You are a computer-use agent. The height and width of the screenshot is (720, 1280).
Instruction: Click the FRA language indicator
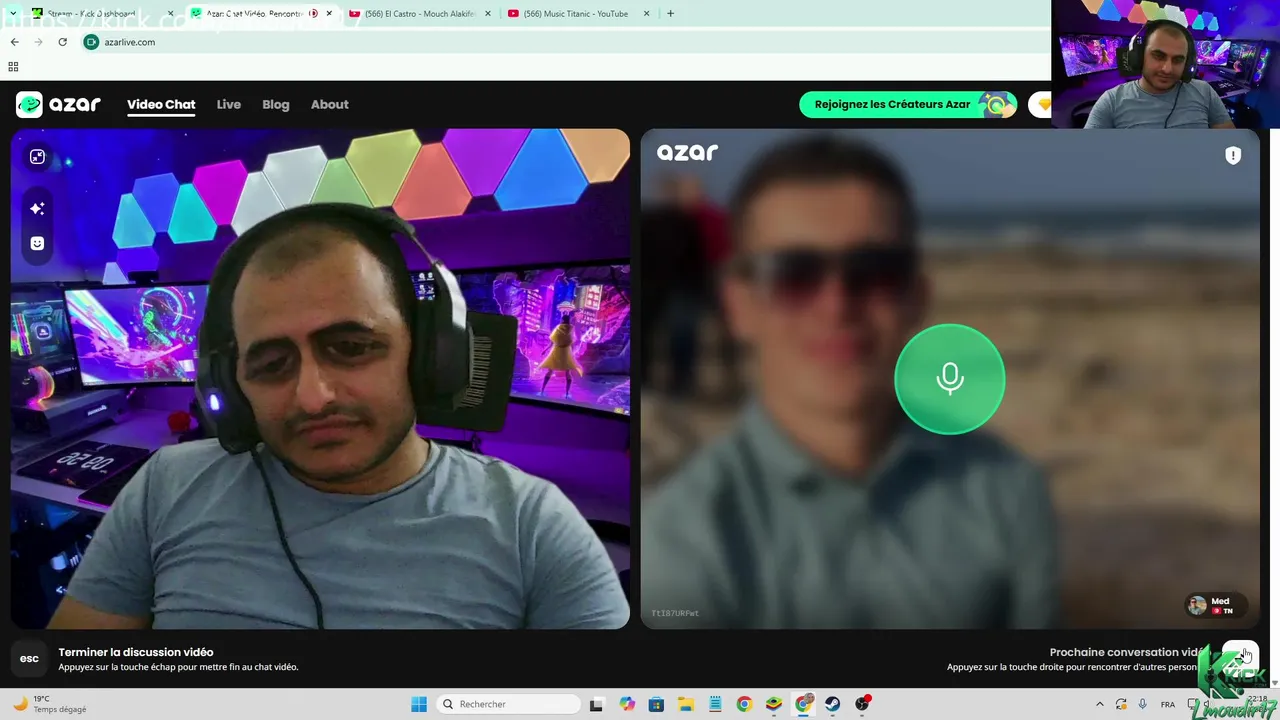[1167, 704]
